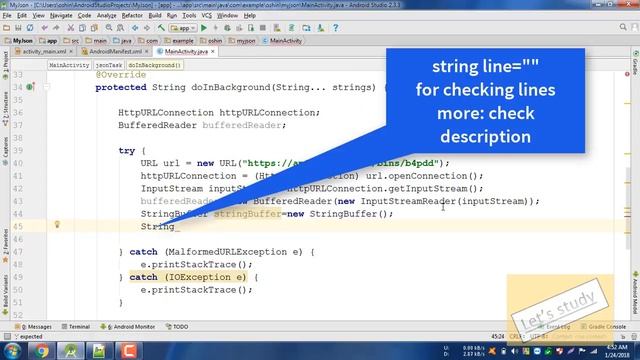Screen dimensions: 640x360
Task: Click the Copy icon in toolbar
Action: [82, 28]
